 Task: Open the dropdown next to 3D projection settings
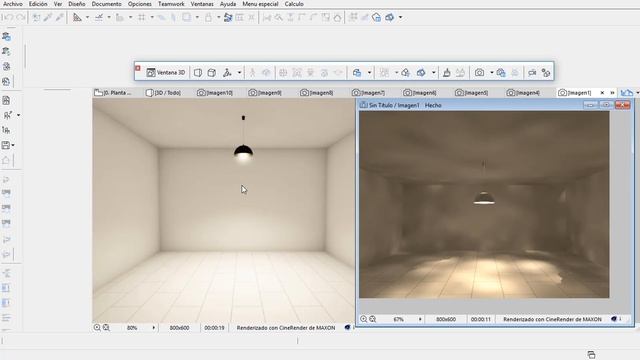pyautogui.click(x=240, y=73)
